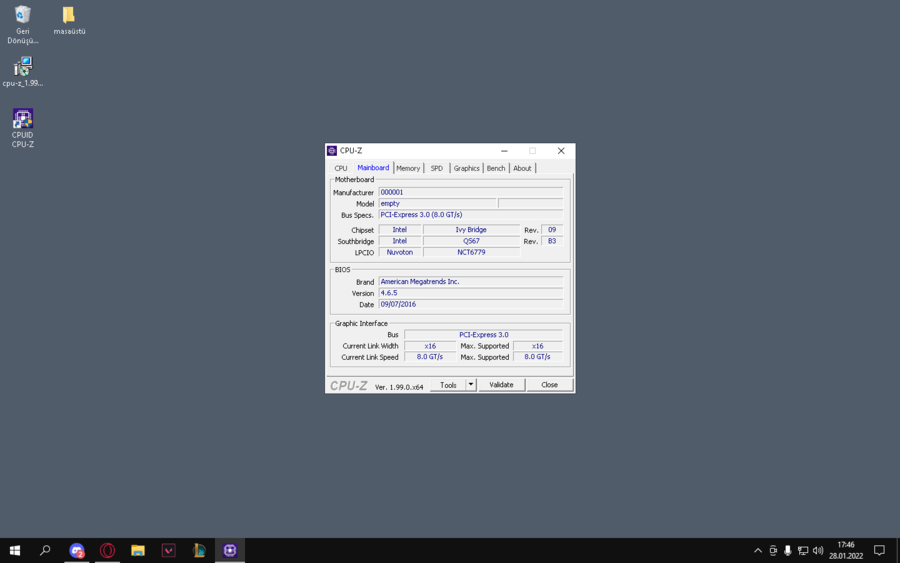This screenshot has width=900, height=563.
Task: Click the Ver. 1.99.0.x64 version text
Action: pyautogui.click(x=399, y=387)
